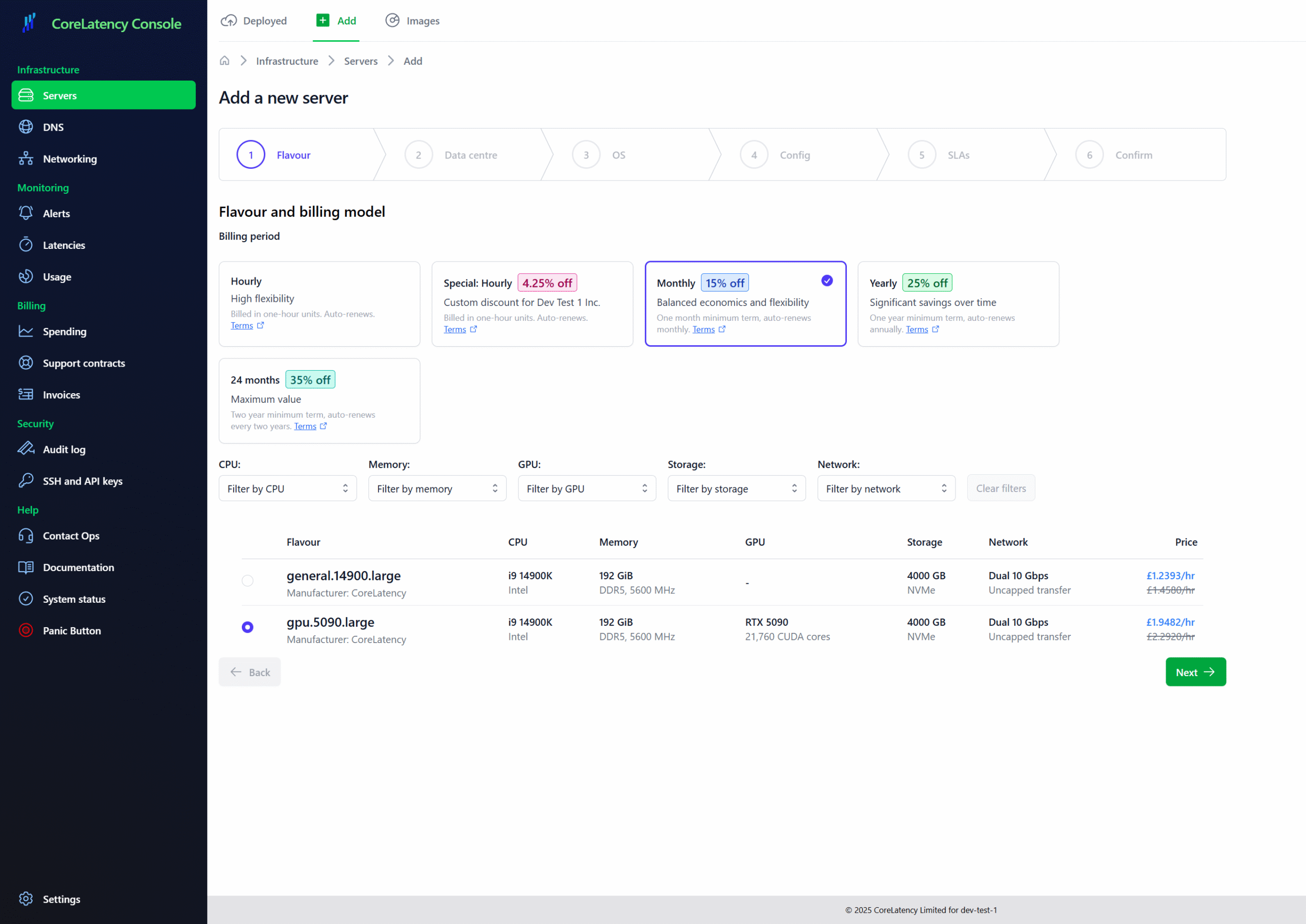Go to the Latencies monitoring page
1306x924 pixels.
[x=64, y=245]
